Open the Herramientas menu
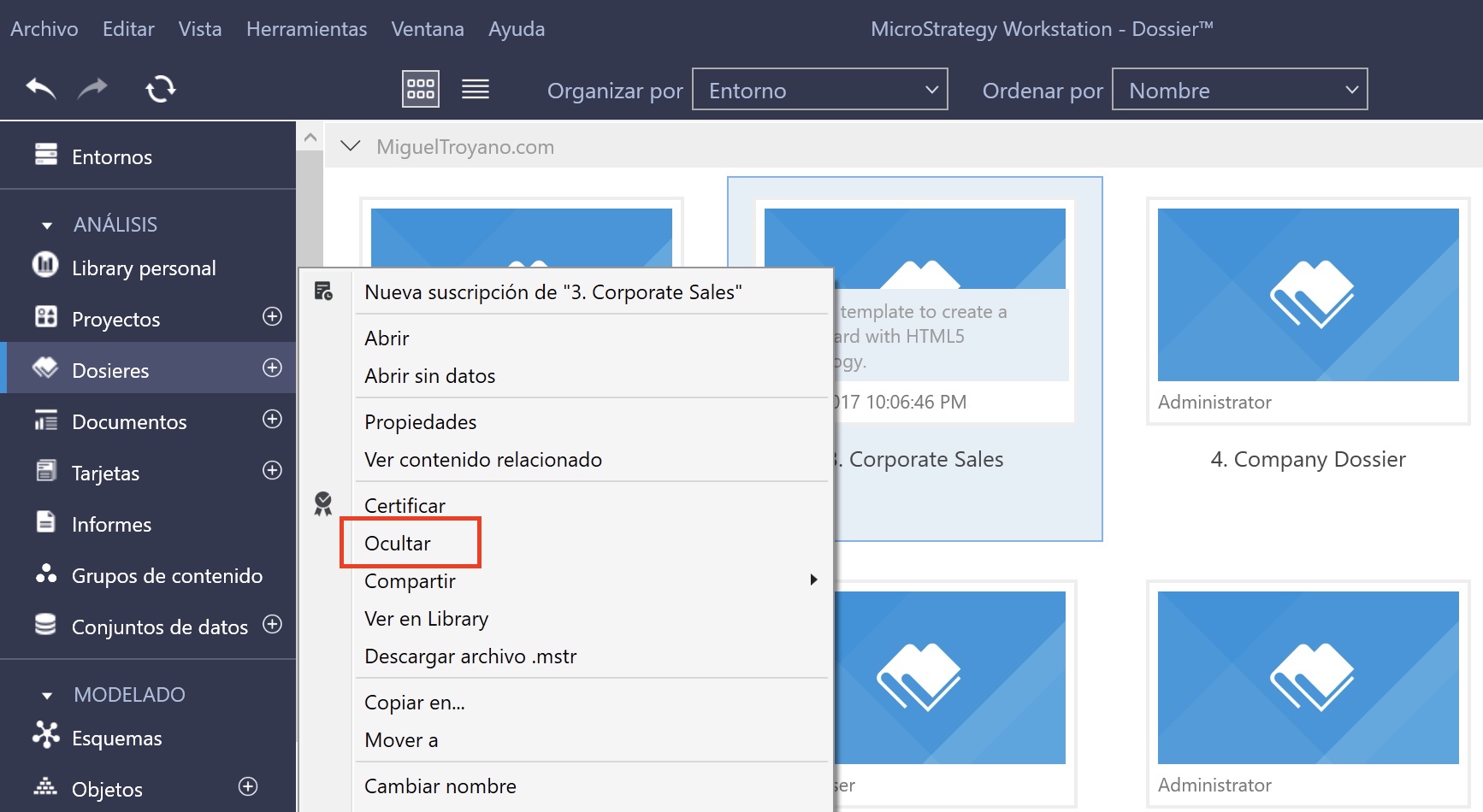The height and width of the screenshot is (812, 1483). click(306, 28)
